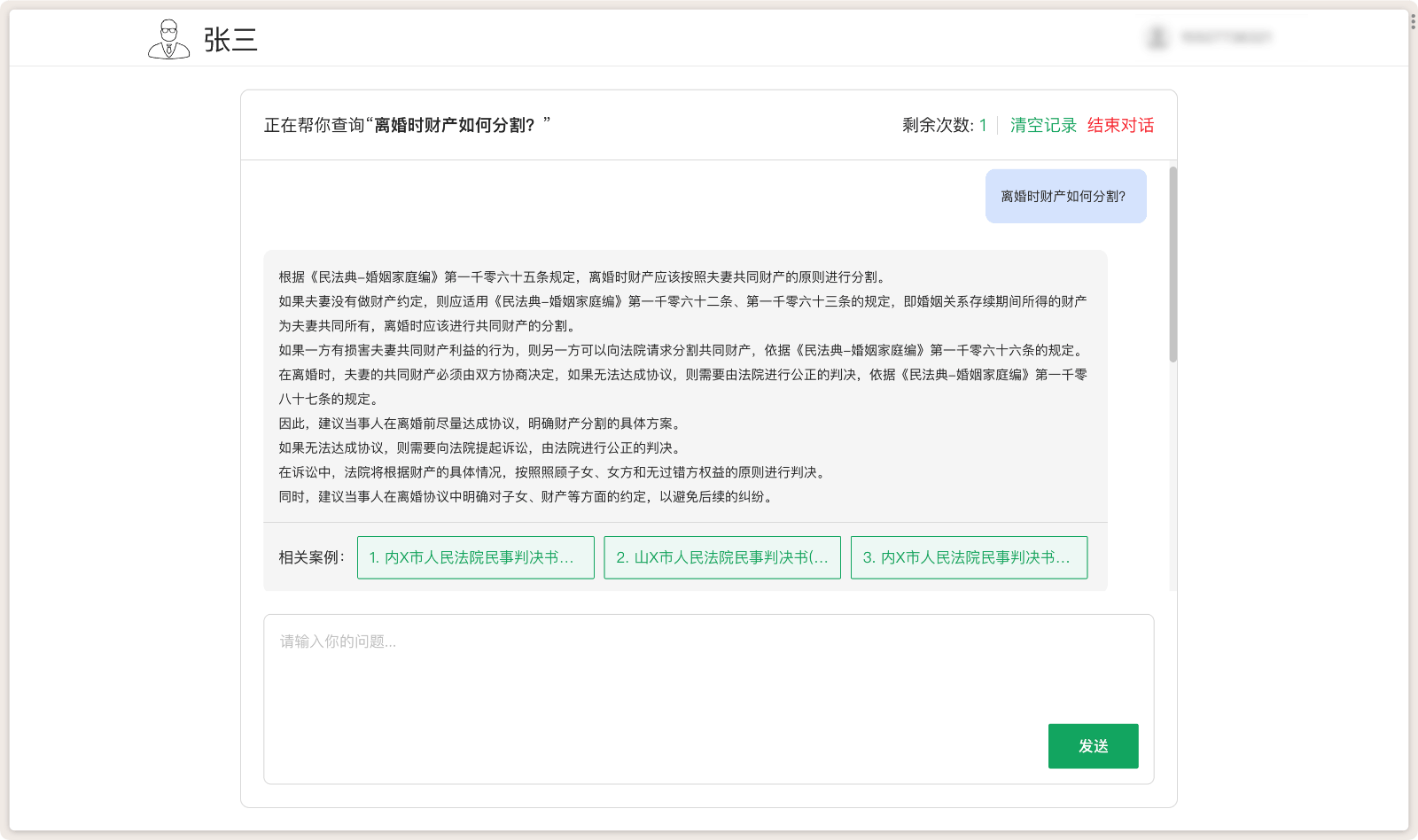
Task: Open the third 内X市人民法院民事判决书 case
Action: point(969,557)
